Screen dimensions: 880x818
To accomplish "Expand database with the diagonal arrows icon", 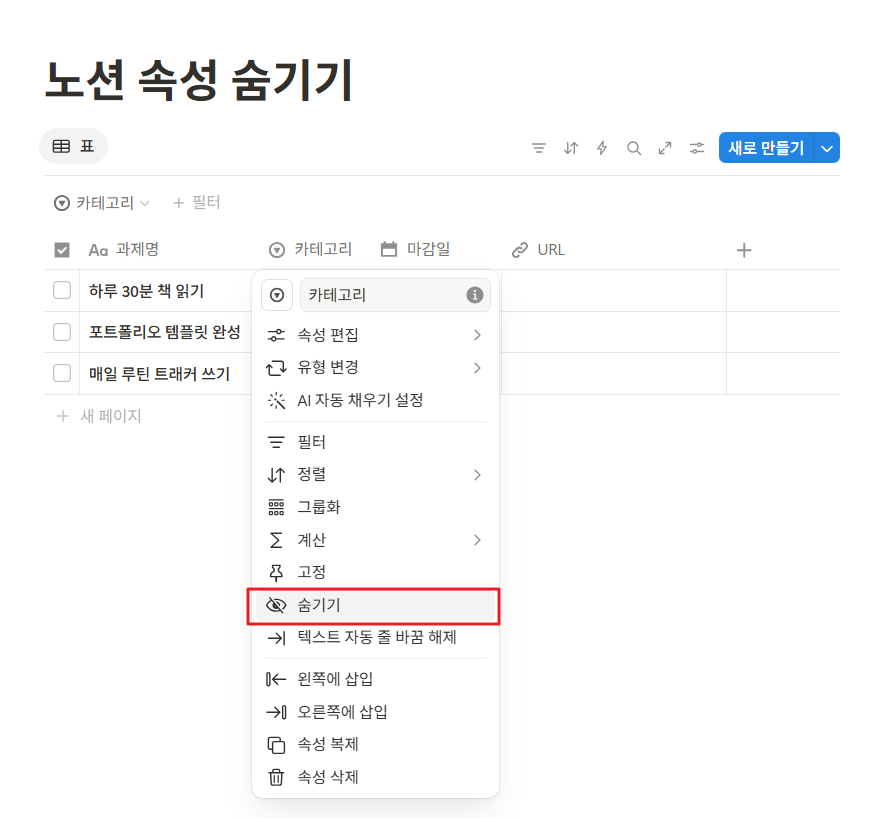I will point(665,147).
